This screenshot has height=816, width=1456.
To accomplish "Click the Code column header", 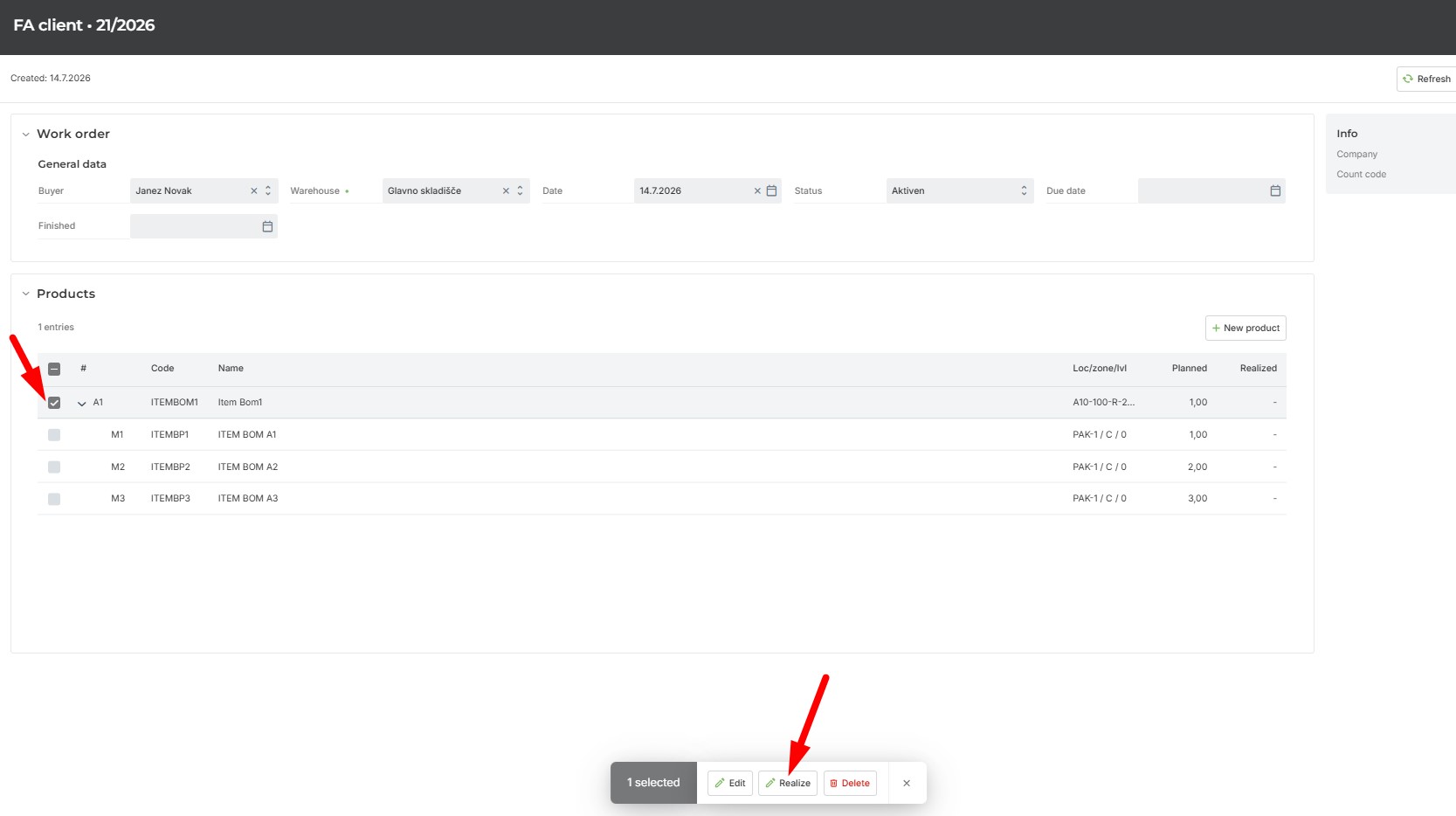I will click(162, 369).
